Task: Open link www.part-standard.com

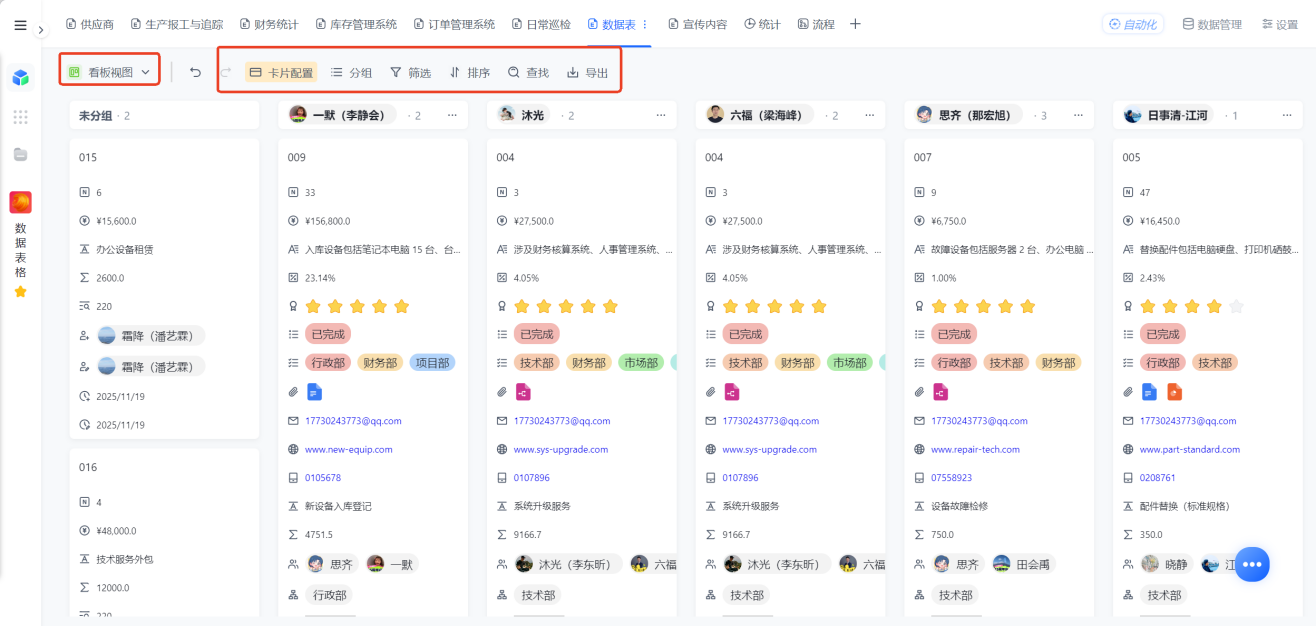Action: click(1188, 450)
